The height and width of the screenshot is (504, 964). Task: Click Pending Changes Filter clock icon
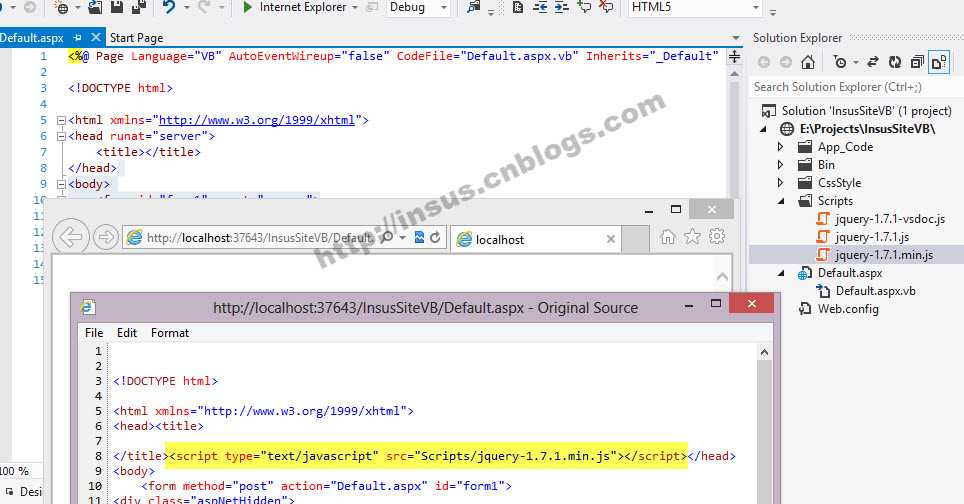tap(840, 62)
